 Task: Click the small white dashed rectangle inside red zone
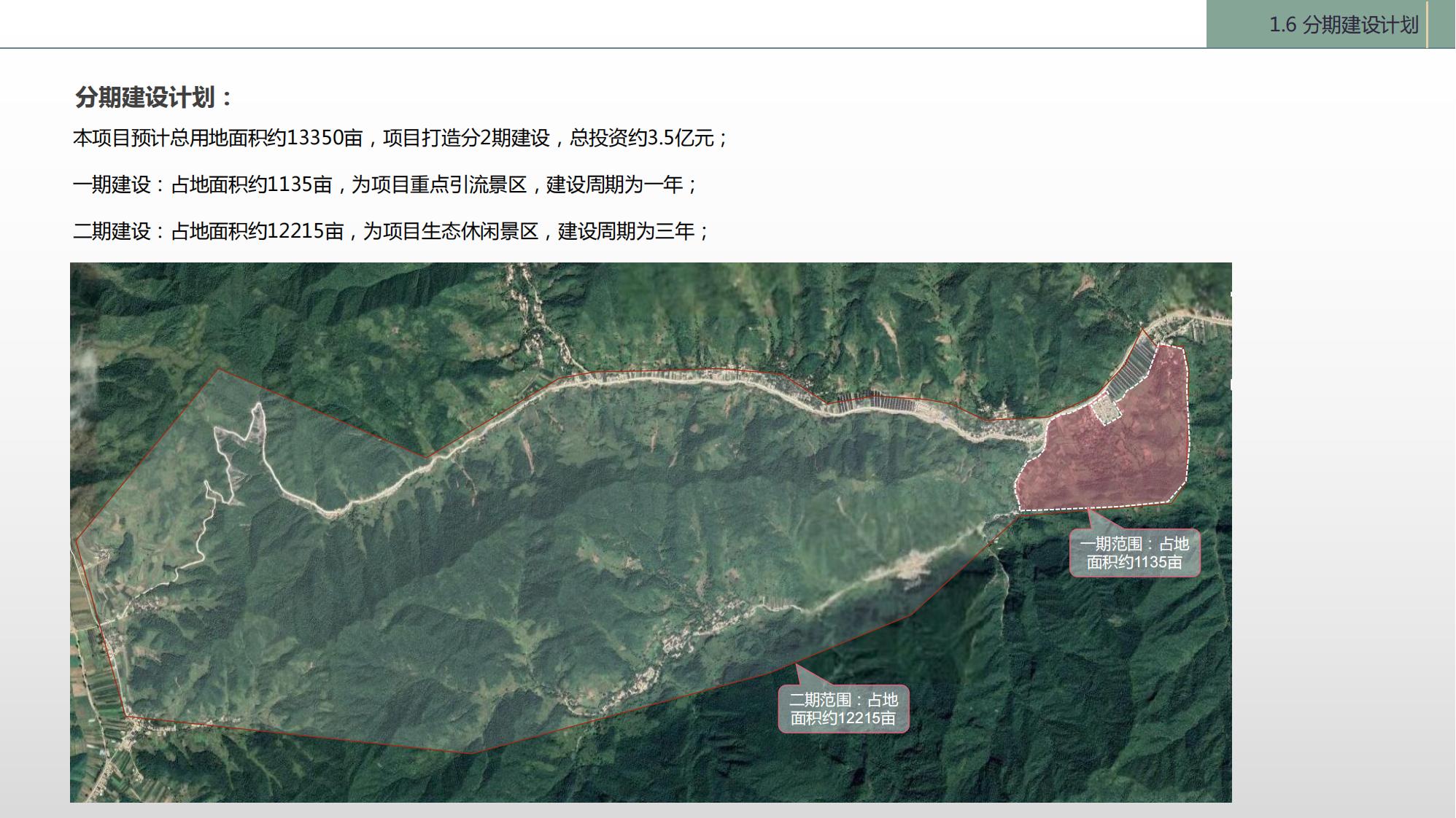tap(1106, 410)
